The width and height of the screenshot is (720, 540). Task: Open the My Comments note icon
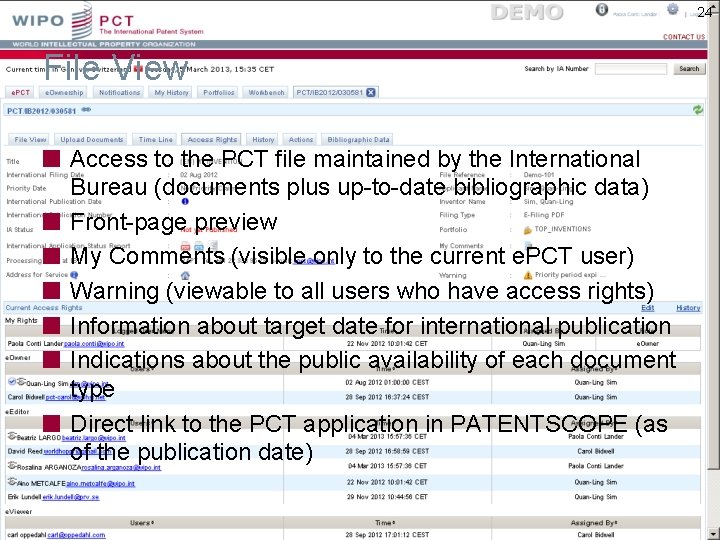[x=528, y=246]
